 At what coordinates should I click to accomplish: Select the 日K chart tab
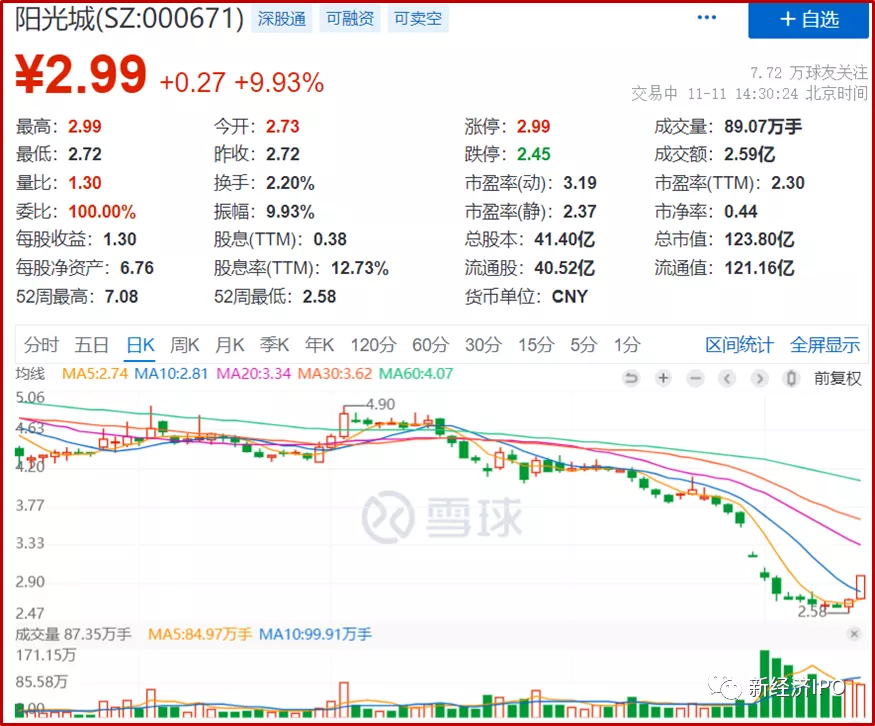(x=140, y=345)
